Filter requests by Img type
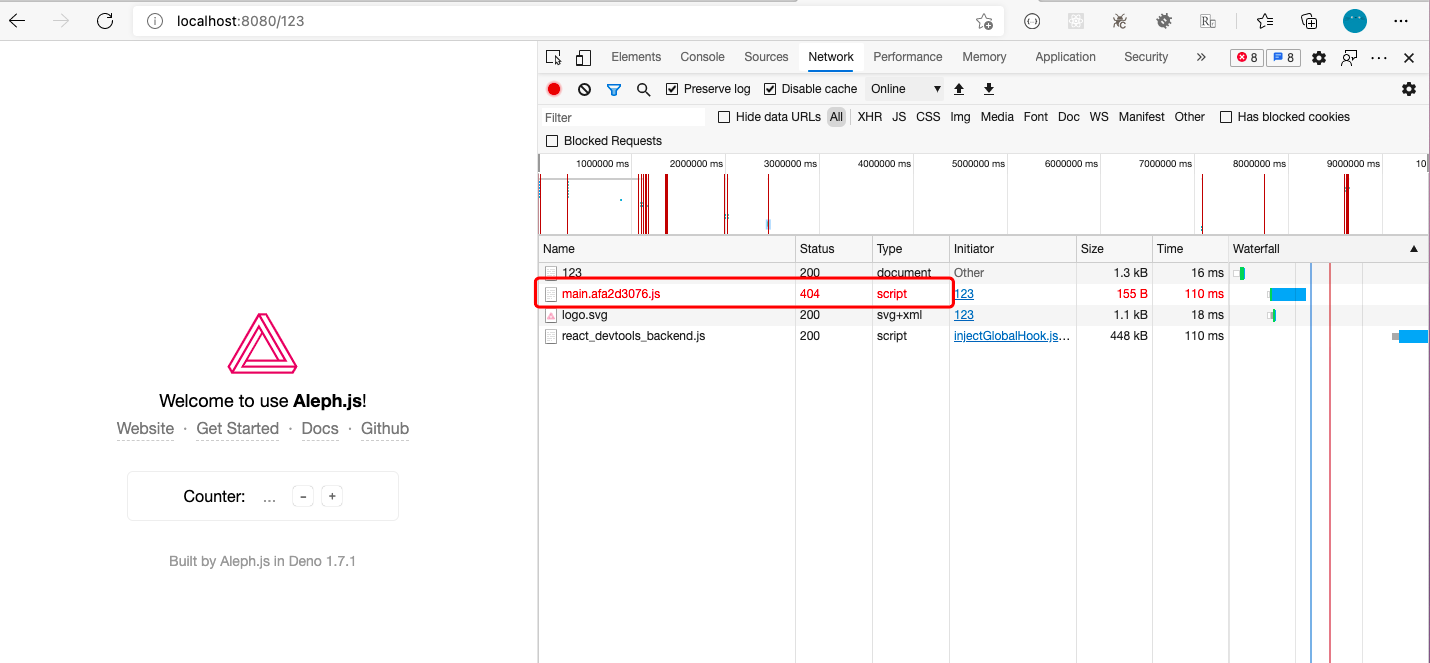This screenshot has height=663, width=1430. pos(960,117)
